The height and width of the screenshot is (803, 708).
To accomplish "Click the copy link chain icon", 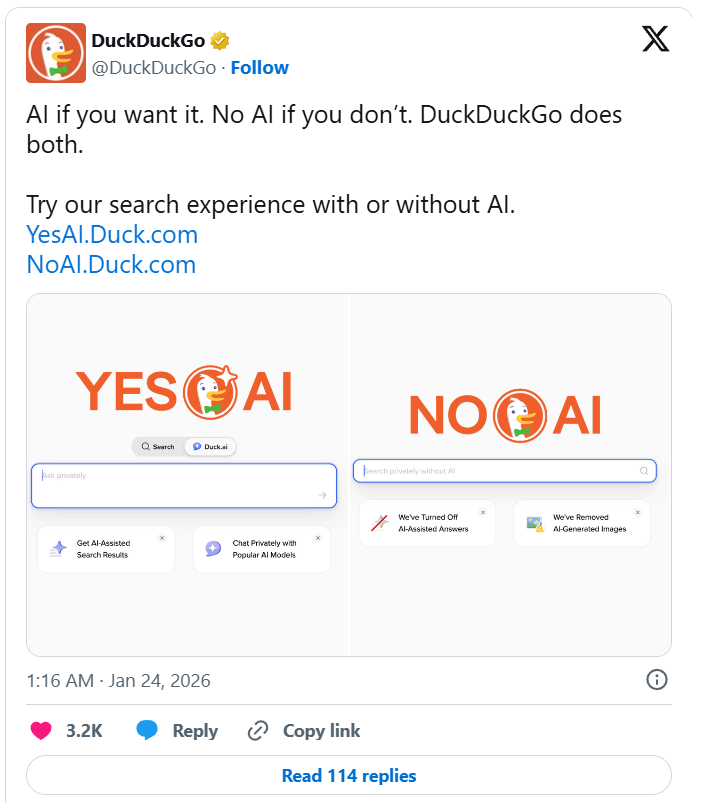I will click(x=258, y=731).
